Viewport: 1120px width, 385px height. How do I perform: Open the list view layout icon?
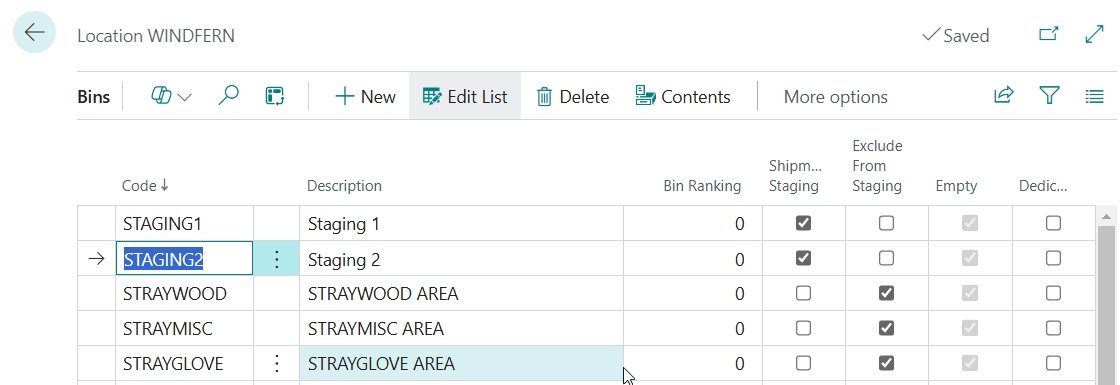1095,96
